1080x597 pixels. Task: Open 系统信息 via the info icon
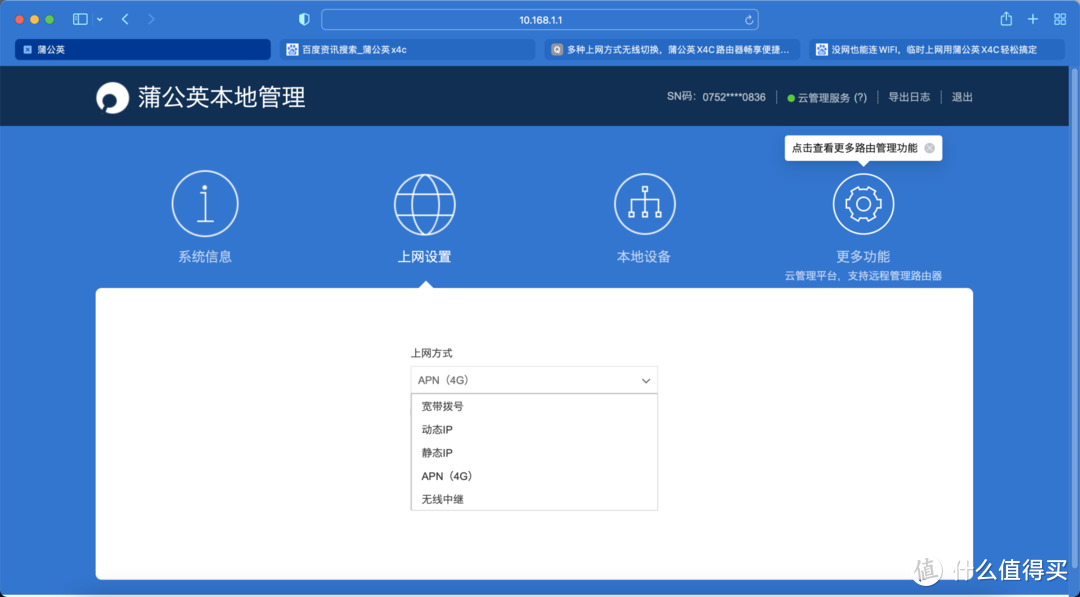(x=204, y=203)
